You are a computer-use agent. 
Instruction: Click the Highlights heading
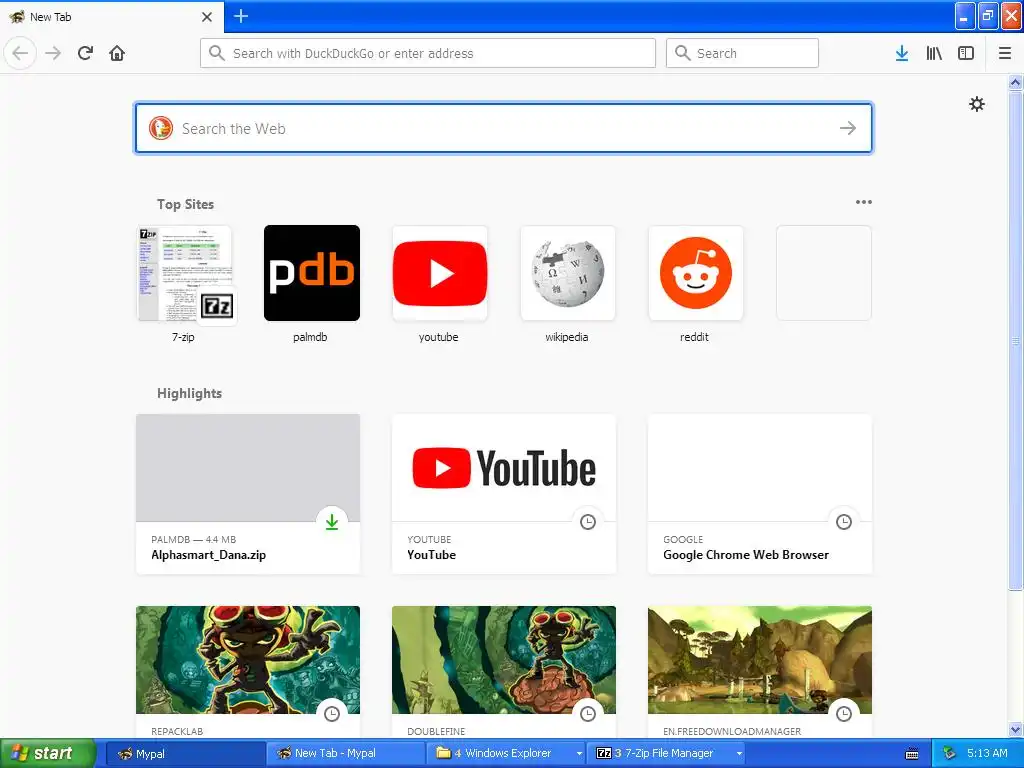coord(189,393)
